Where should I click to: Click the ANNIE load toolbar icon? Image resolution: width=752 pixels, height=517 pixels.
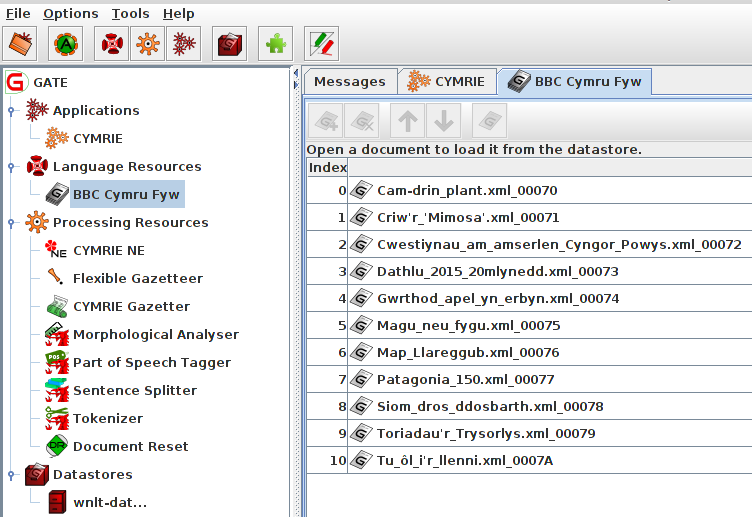click(66, 44)
